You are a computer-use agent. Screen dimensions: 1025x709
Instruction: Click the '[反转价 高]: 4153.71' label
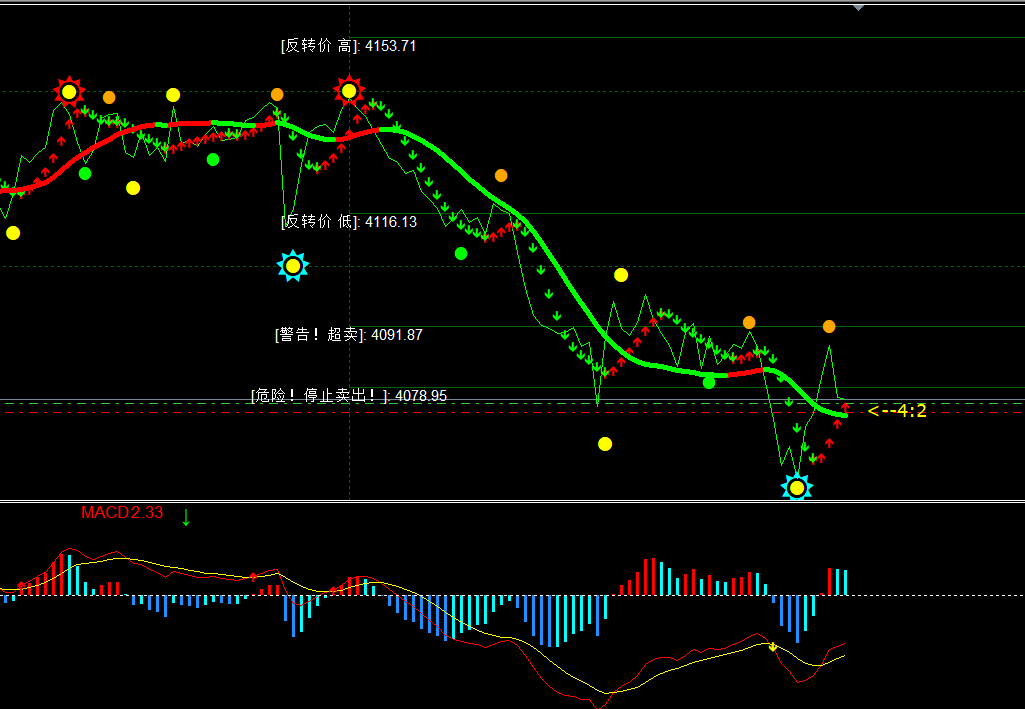(348, 46)
